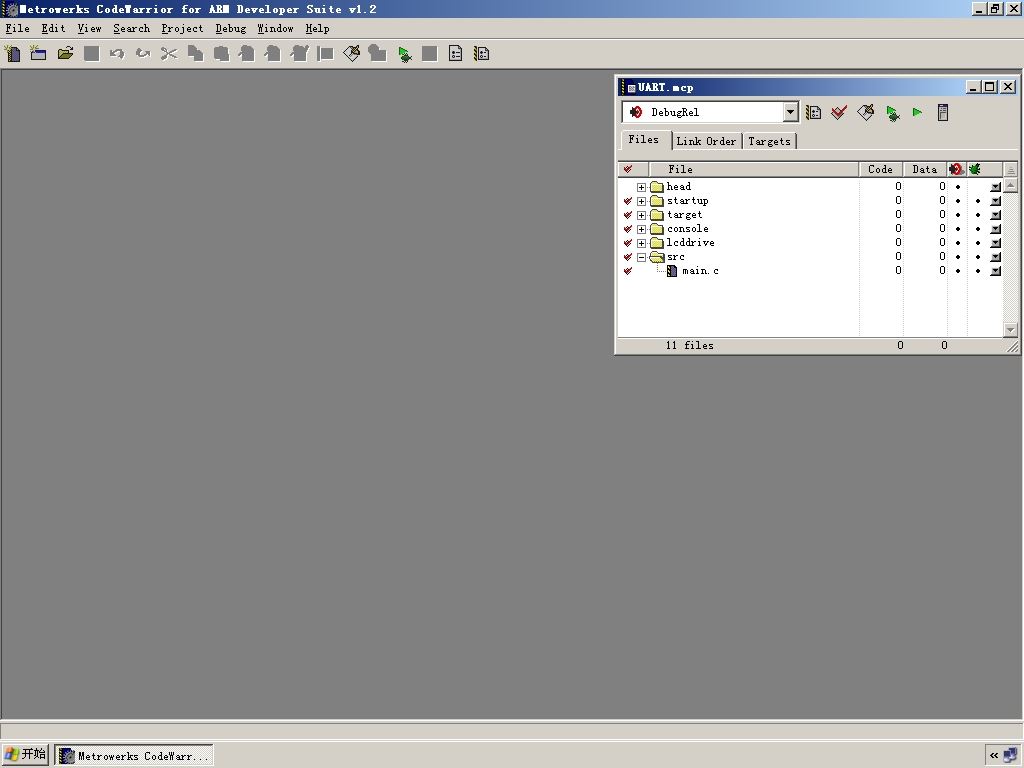This screenshot has width=1024, height=768.
Task: Click the New project window icon in main toolbar
Action: point(39,54)
